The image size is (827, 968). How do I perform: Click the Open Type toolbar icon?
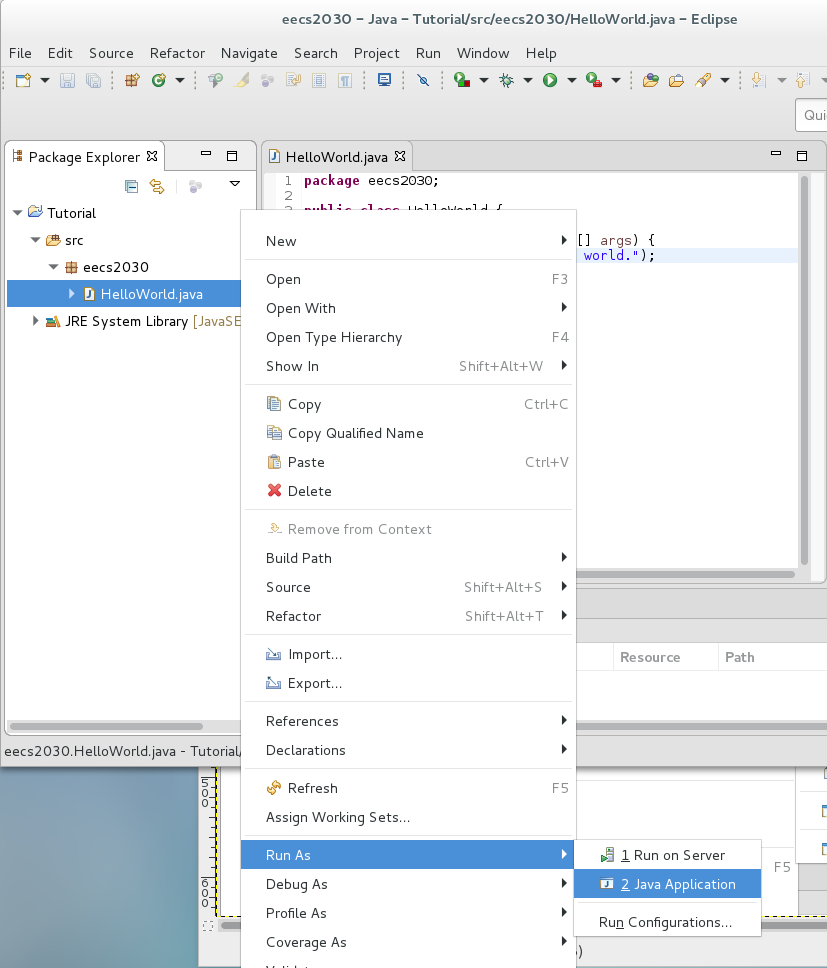click(650, 80)
